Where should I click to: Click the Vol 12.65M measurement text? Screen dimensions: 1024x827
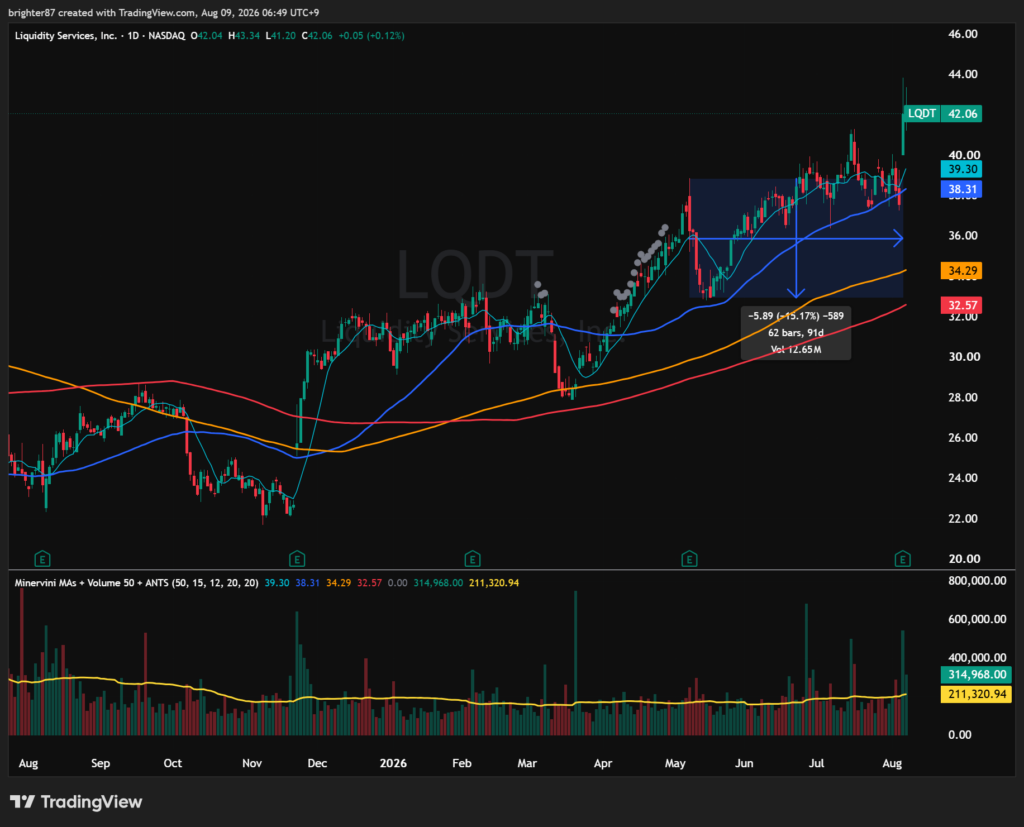[x=796, y=349]
